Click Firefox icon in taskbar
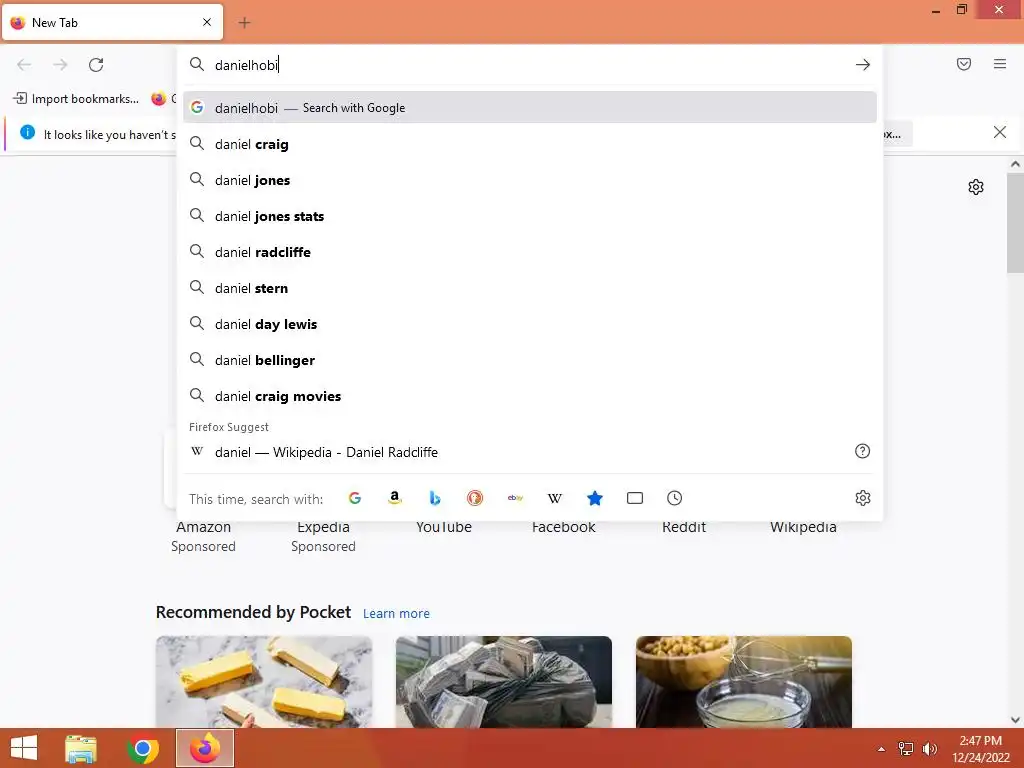Screen dimensions: 1024x768 (x=205, y=748)
